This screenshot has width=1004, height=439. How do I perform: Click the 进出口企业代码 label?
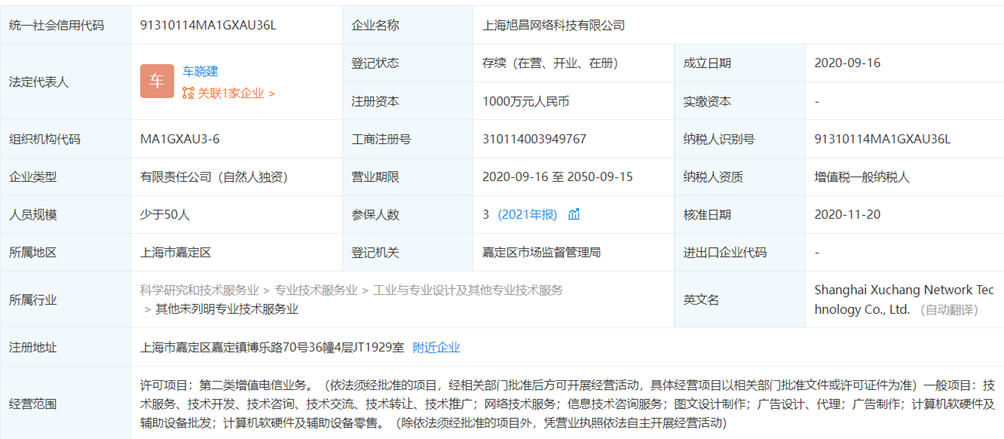point(725,252)
